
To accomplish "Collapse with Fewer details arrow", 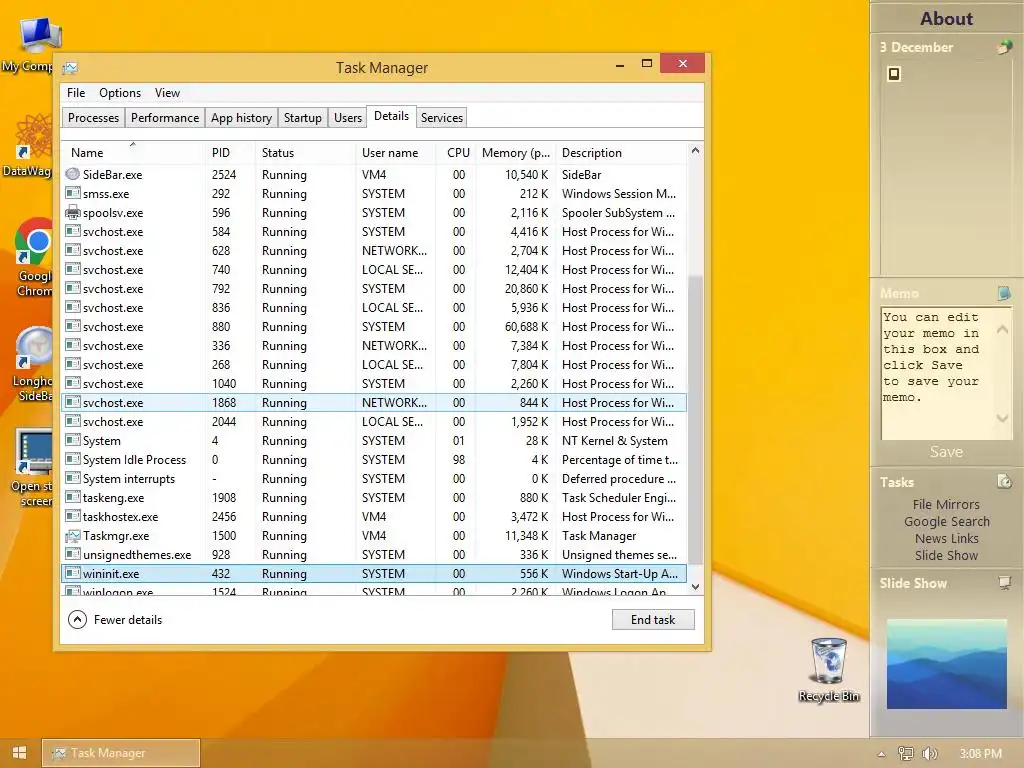I will (77, 620).
